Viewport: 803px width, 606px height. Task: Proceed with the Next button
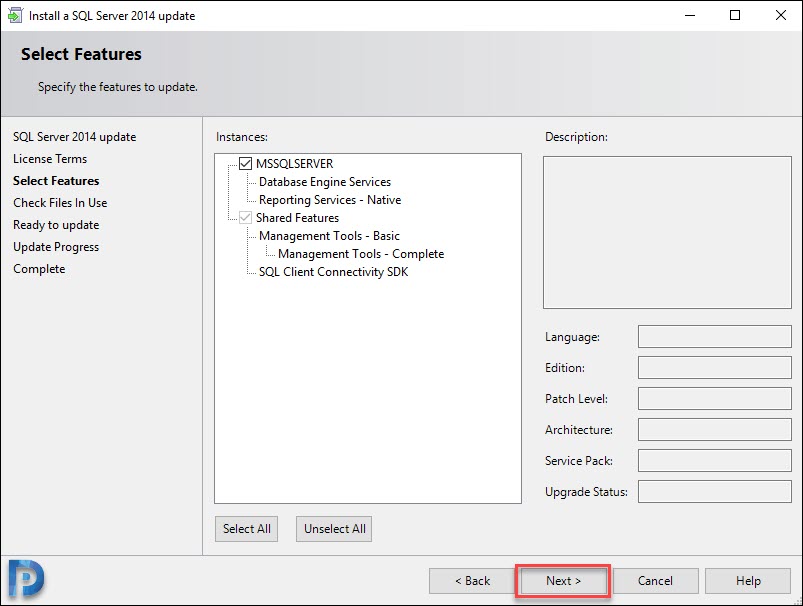click(x=563, y=581)
